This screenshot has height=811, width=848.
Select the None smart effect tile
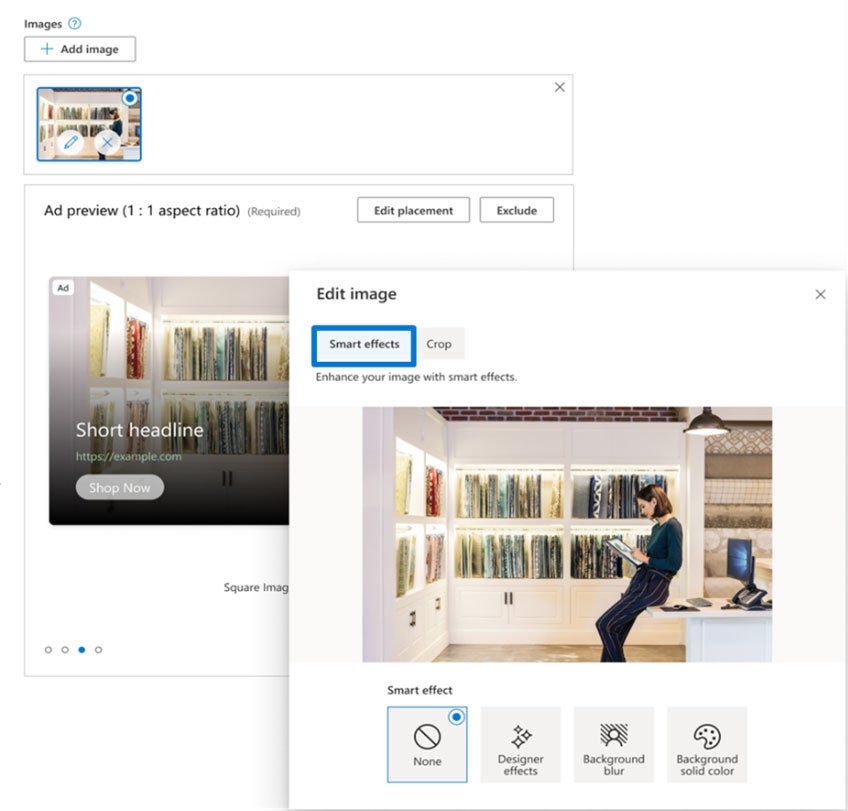[427, 744]
